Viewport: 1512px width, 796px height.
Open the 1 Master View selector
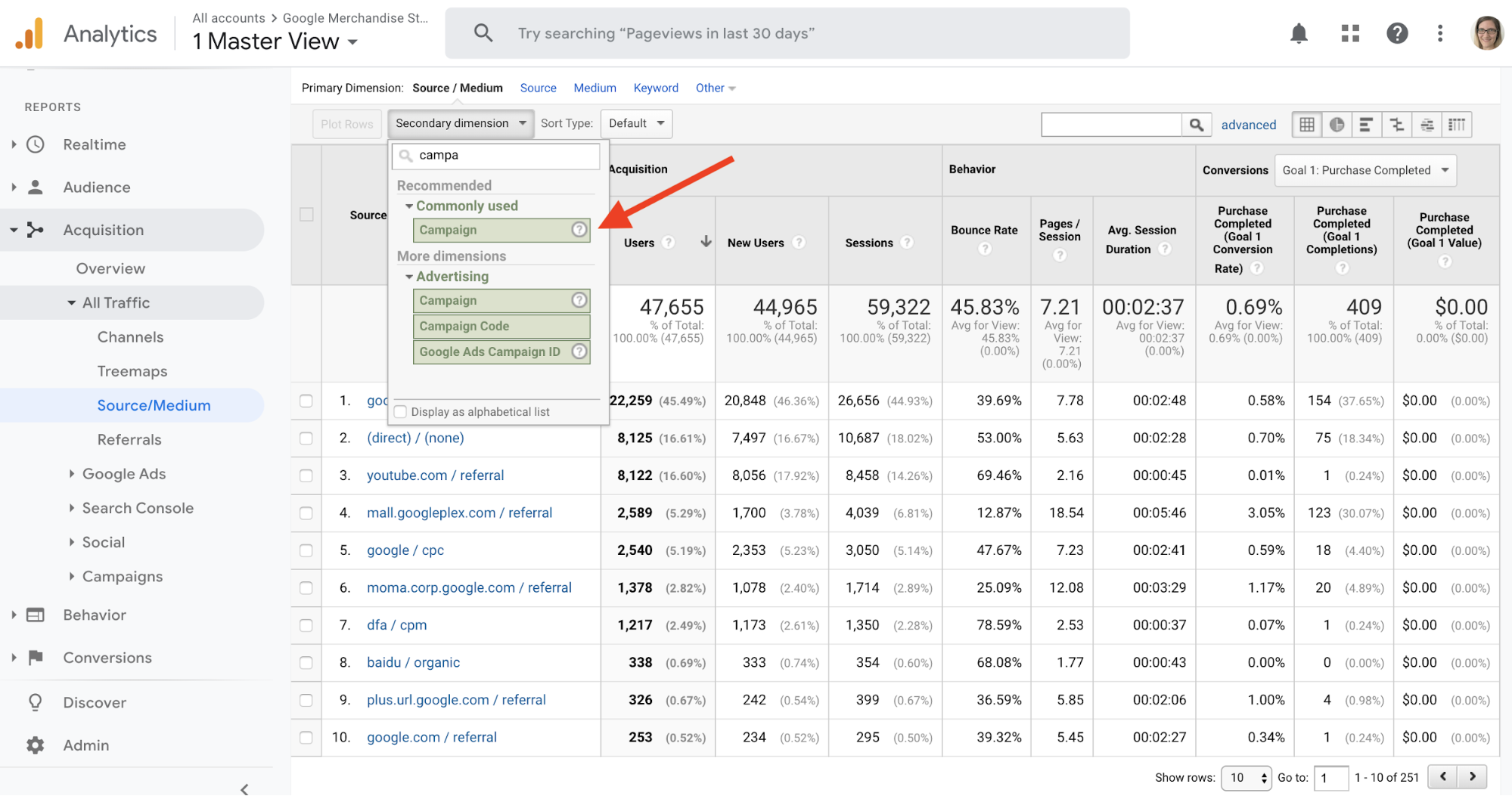(275, 42)
